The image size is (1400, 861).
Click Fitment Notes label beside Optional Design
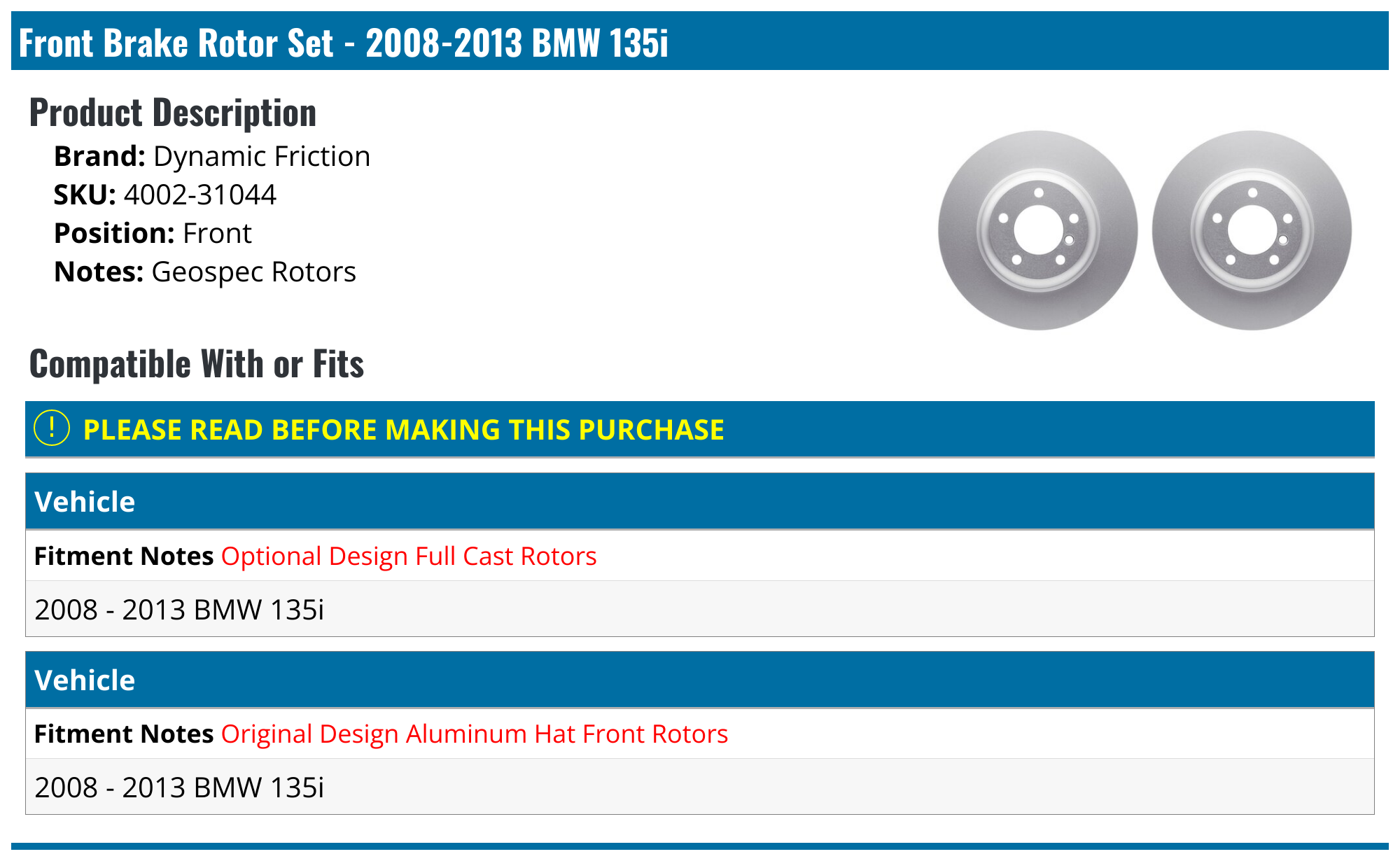tap(124, 556)
